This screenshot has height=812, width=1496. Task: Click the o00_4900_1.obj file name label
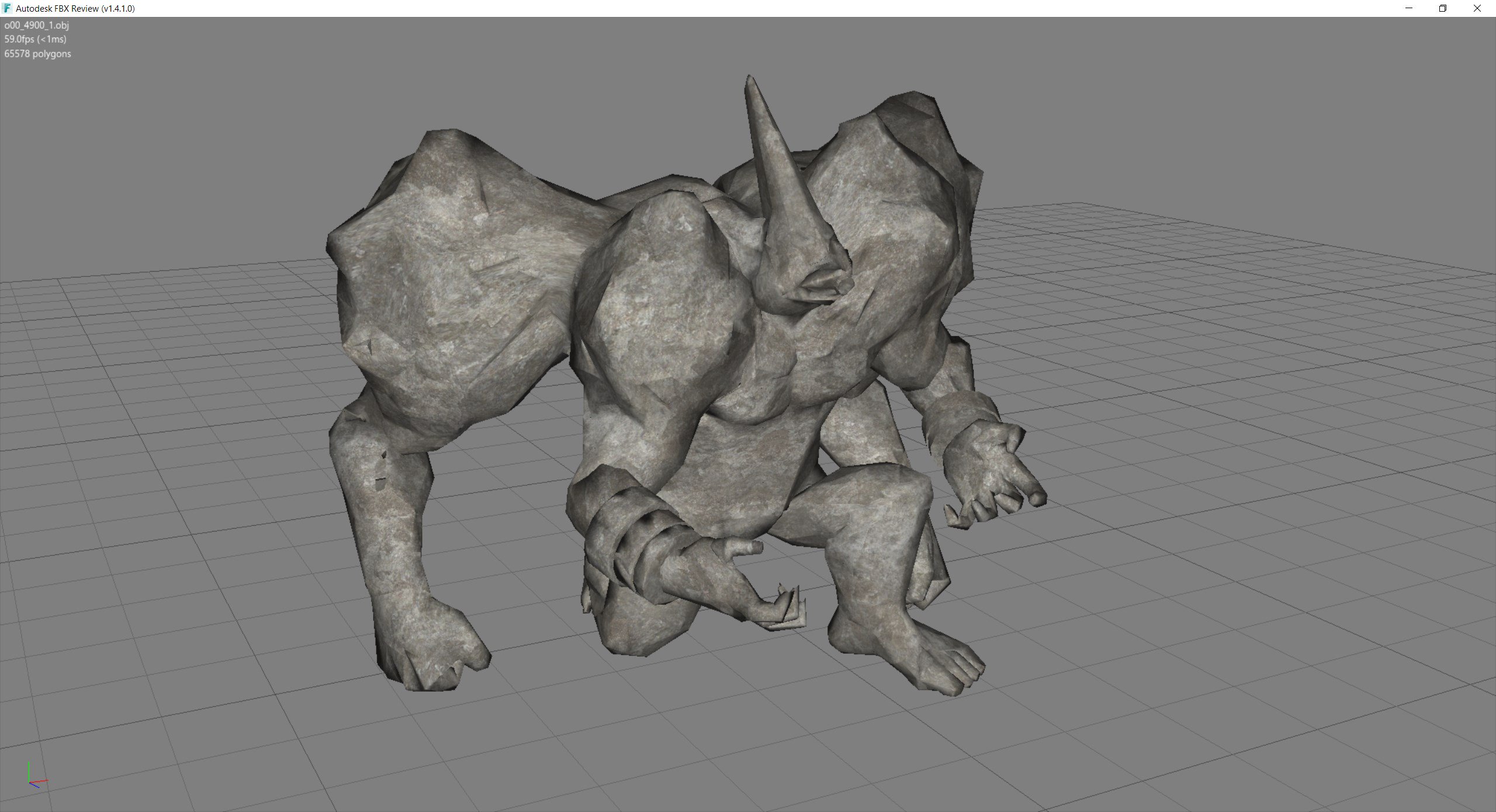click(x=36, y=25)
